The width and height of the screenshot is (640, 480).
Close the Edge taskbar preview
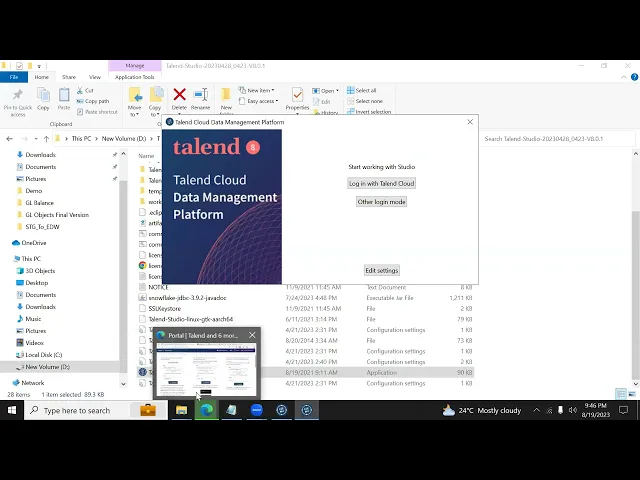click(252, 335)
